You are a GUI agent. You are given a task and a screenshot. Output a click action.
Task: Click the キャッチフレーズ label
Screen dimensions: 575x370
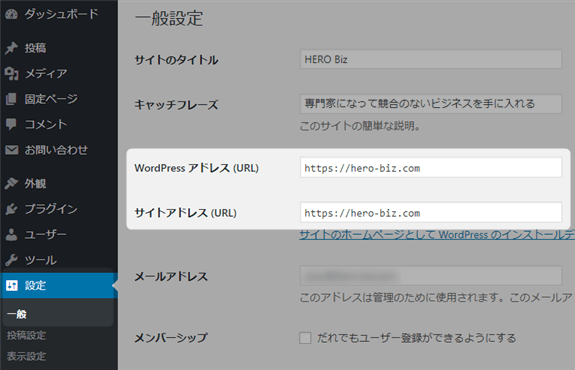[176, 105]
